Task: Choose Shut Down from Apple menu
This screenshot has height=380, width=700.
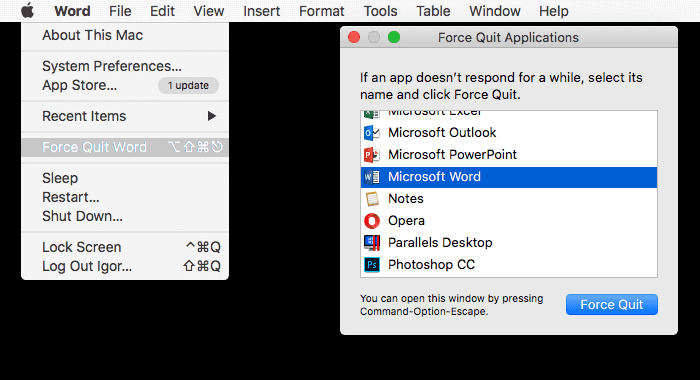Action: [125, 216]
